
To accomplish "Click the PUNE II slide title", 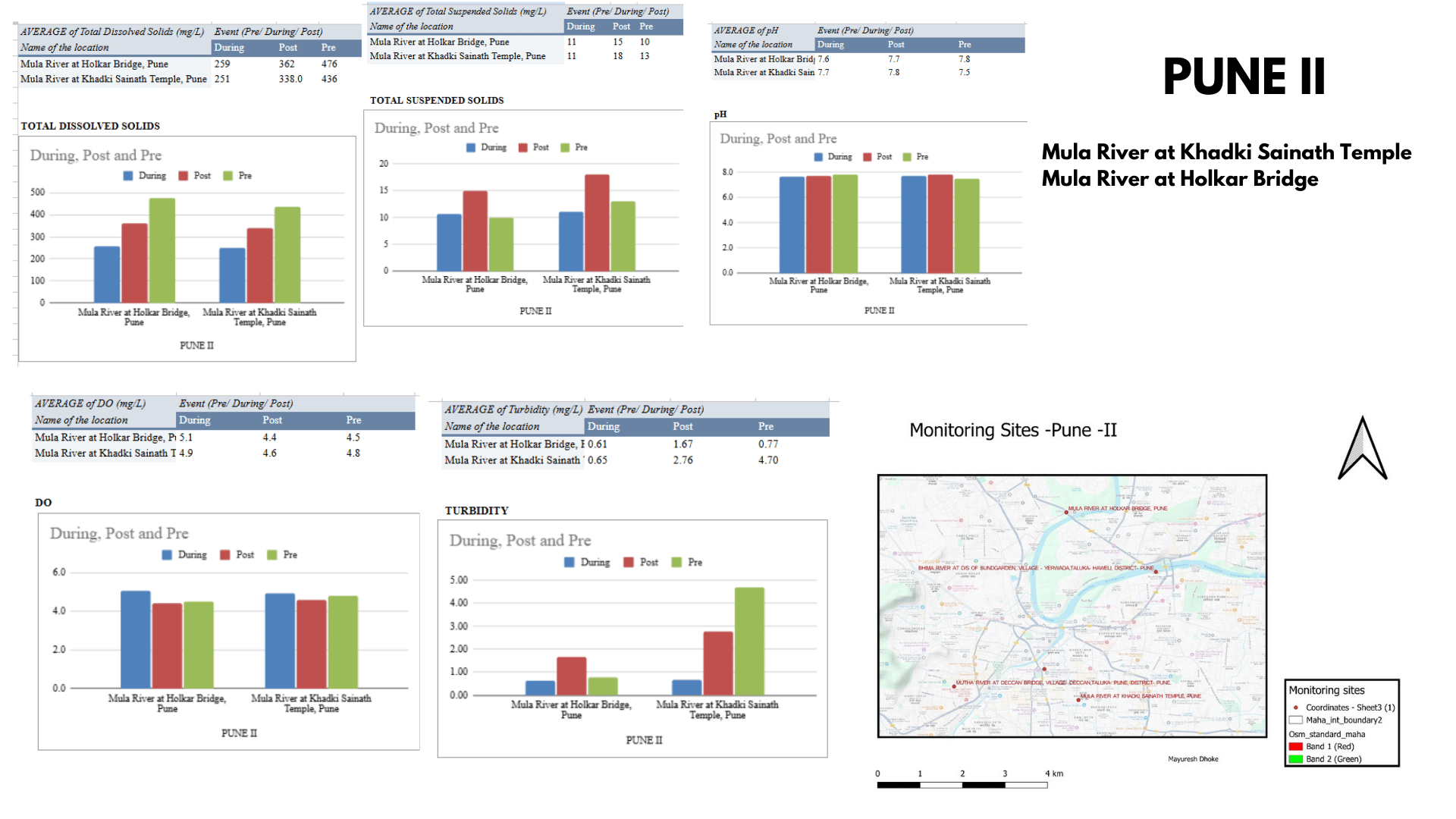I will coord(1244,77).
